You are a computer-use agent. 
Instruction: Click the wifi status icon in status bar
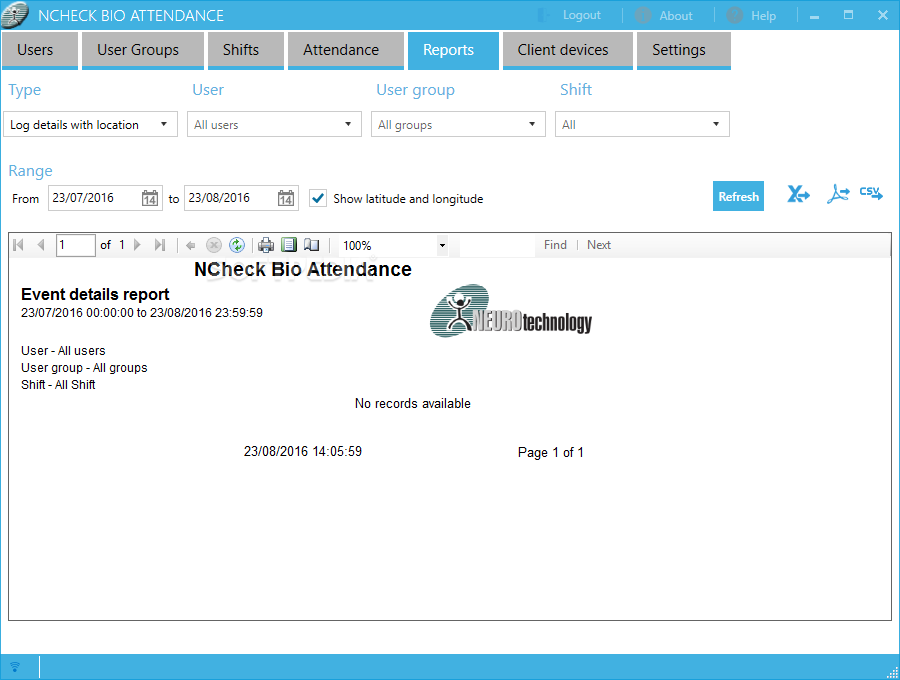tap(15, 667)
